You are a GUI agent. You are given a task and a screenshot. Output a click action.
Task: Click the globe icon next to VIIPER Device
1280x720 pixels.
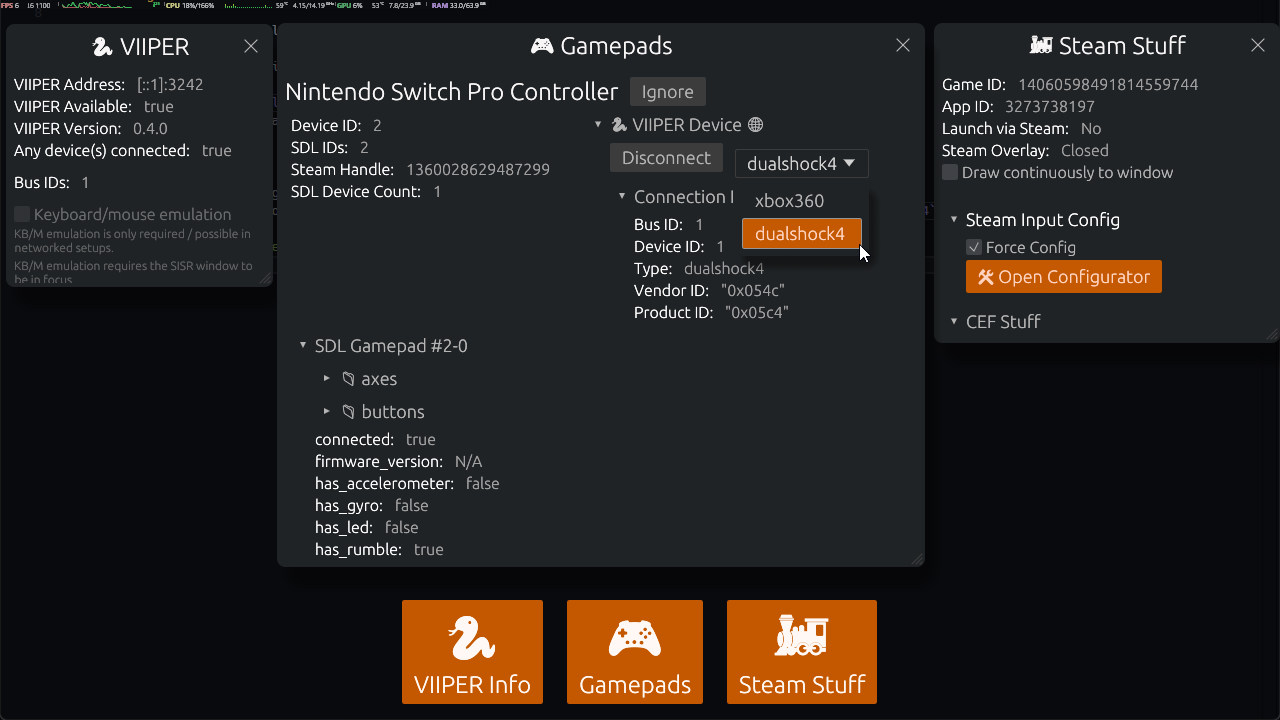pos(757,124)
